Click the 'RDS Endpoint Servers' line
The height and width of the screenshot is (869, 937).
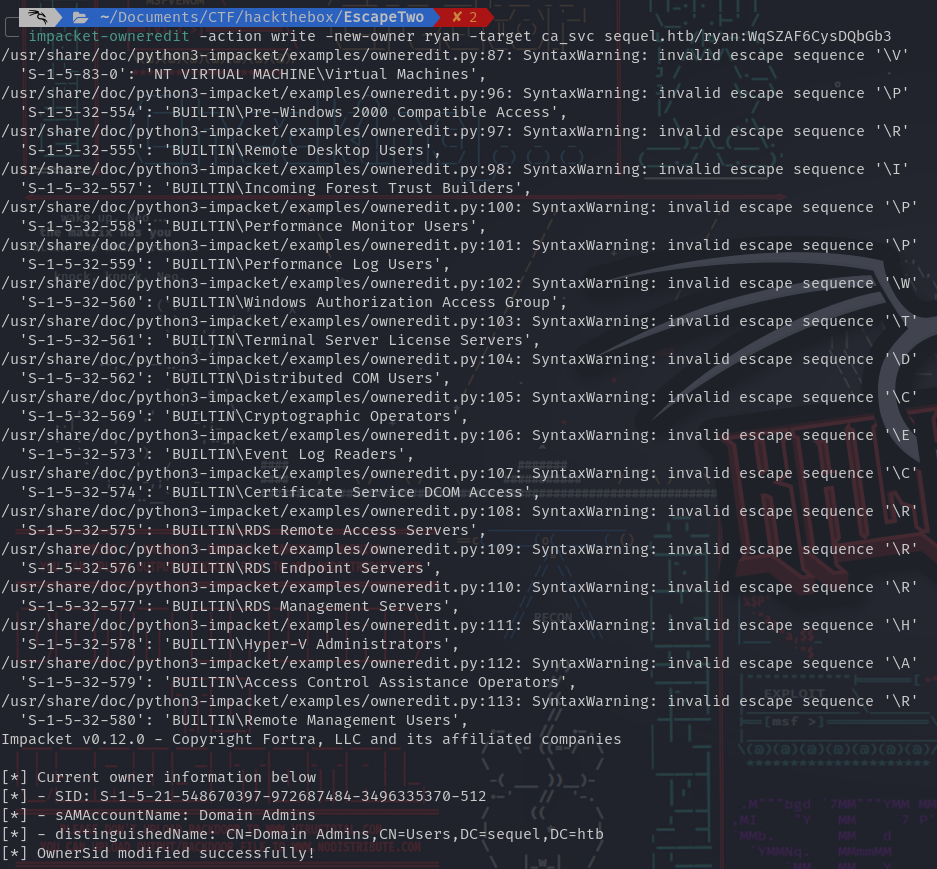[x=231, y=568]
